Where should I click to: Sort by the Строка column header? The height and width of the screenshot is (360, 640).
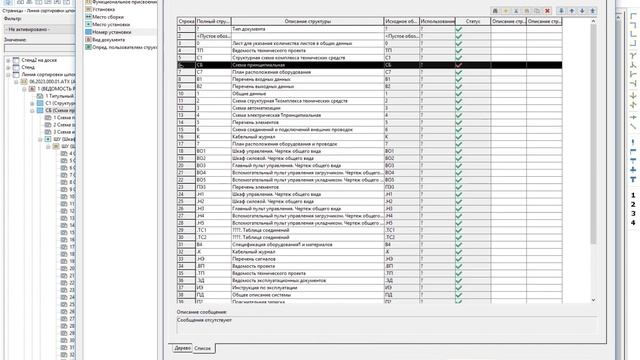(186, 21)
